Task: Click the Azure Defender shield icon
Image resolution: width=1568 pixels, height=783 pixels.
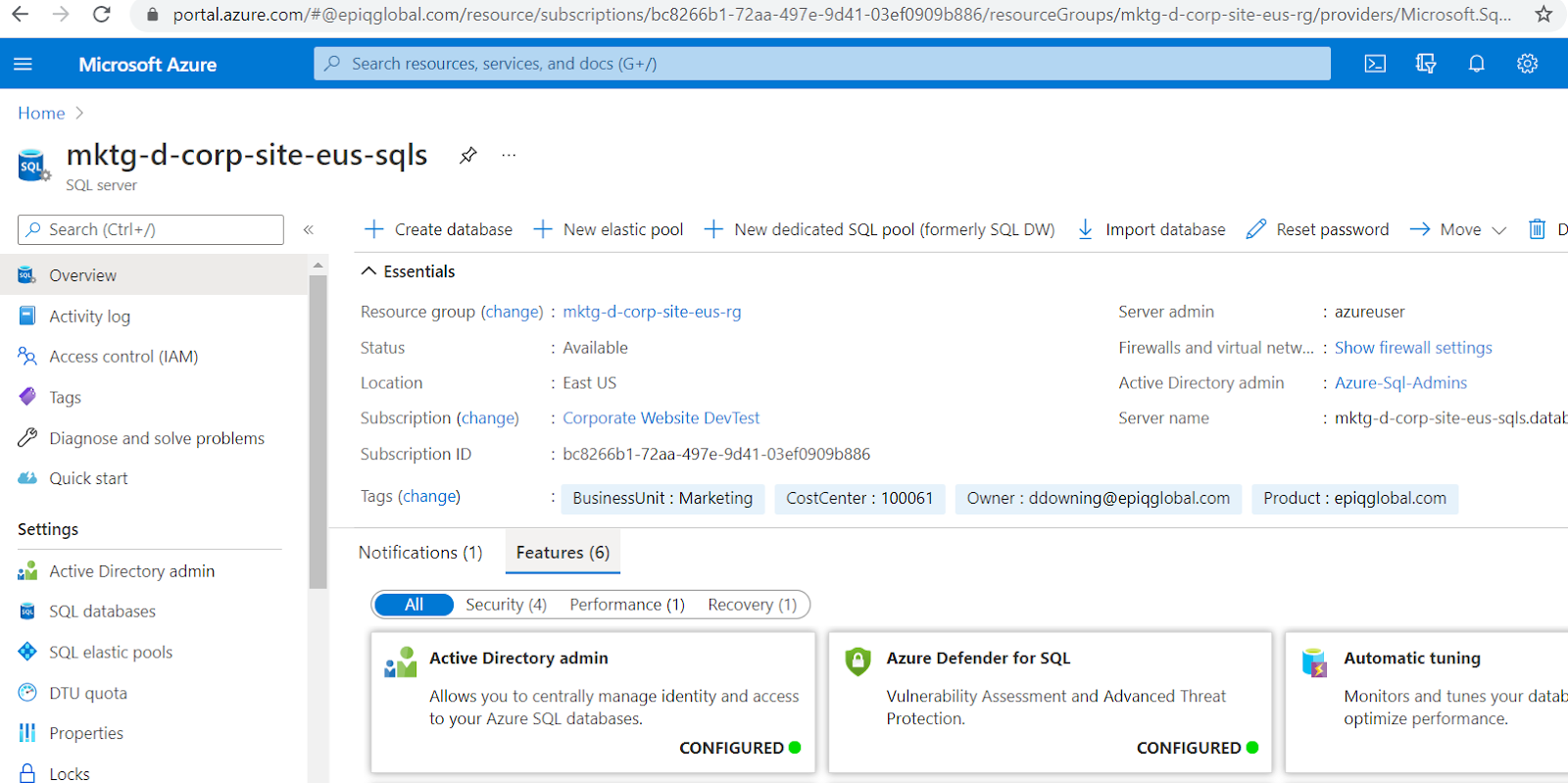Action: click(x=857, y=661)
